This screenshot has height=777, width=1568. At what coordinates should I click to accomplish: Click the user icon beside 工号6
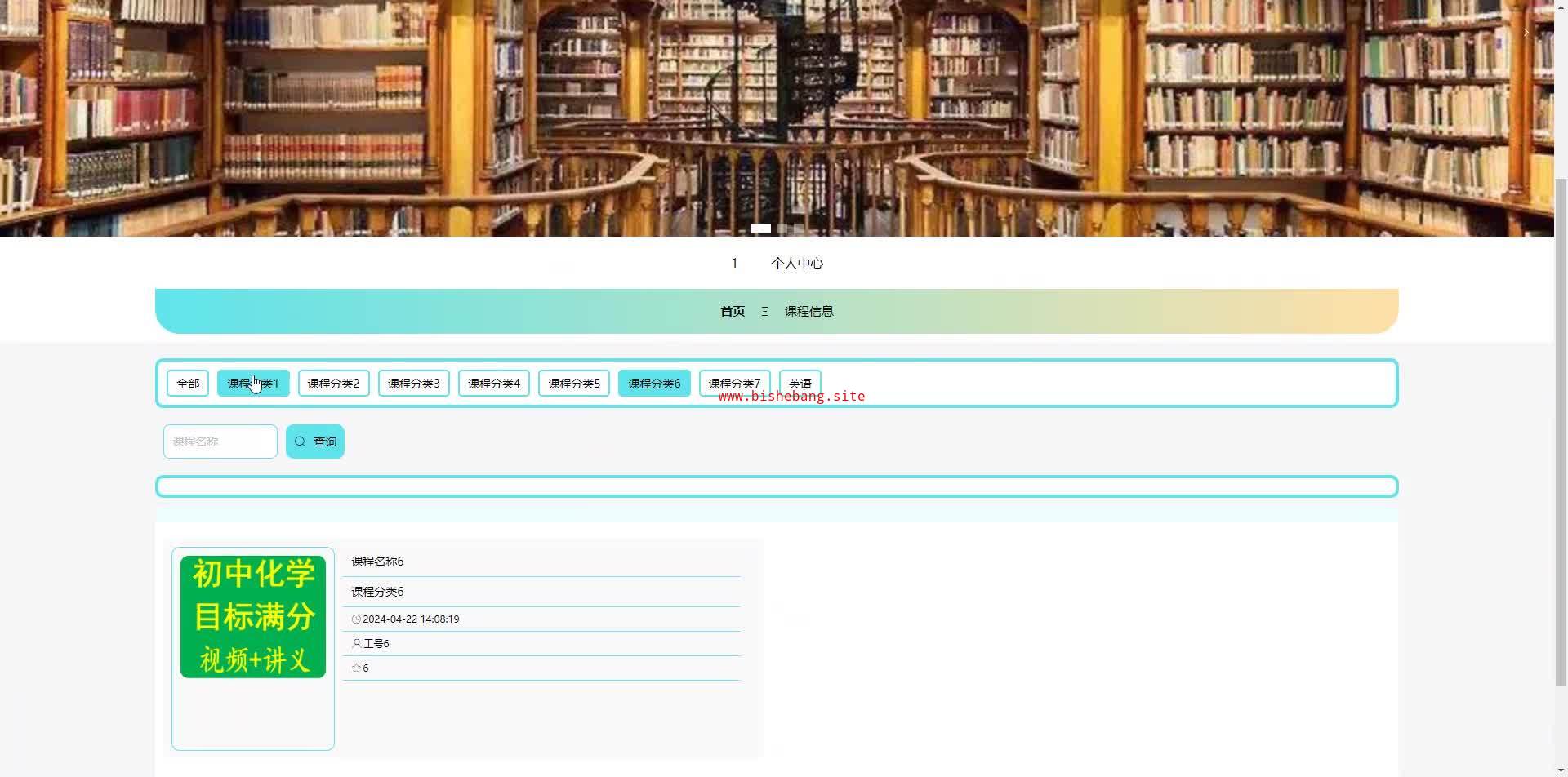pos(356,644)
